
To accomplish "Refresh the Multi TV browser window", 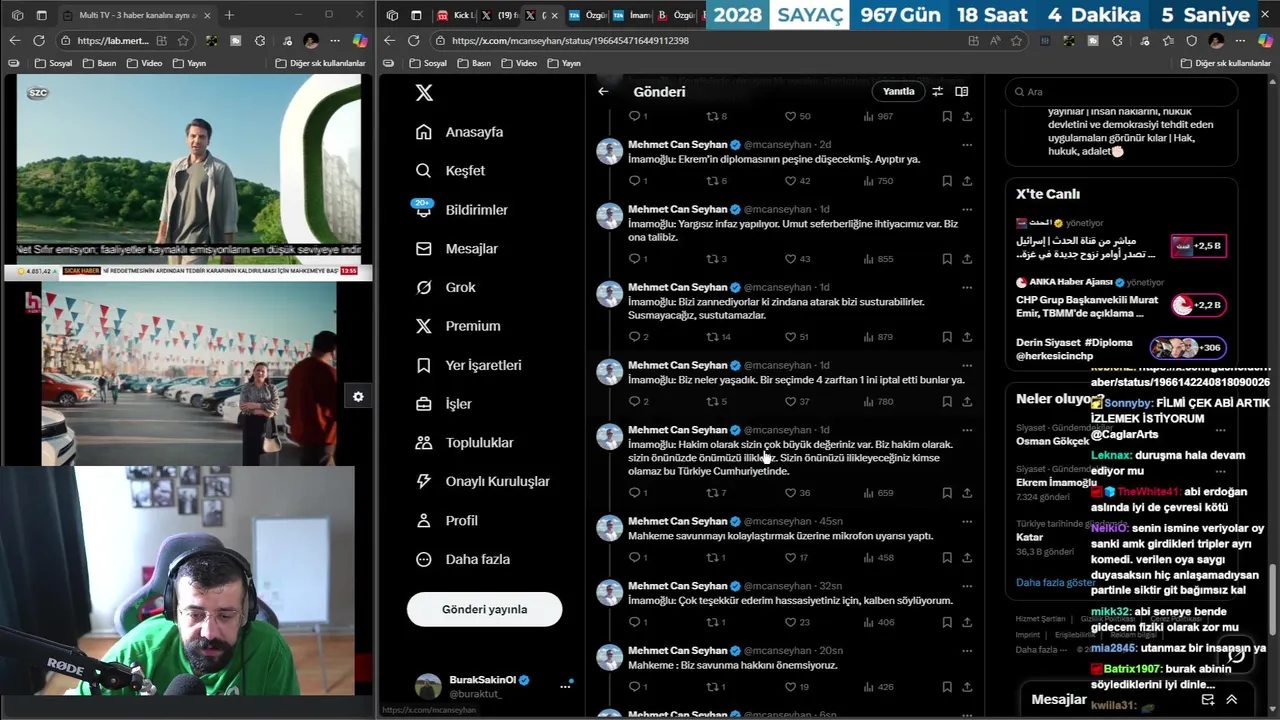I will [38, 41].
